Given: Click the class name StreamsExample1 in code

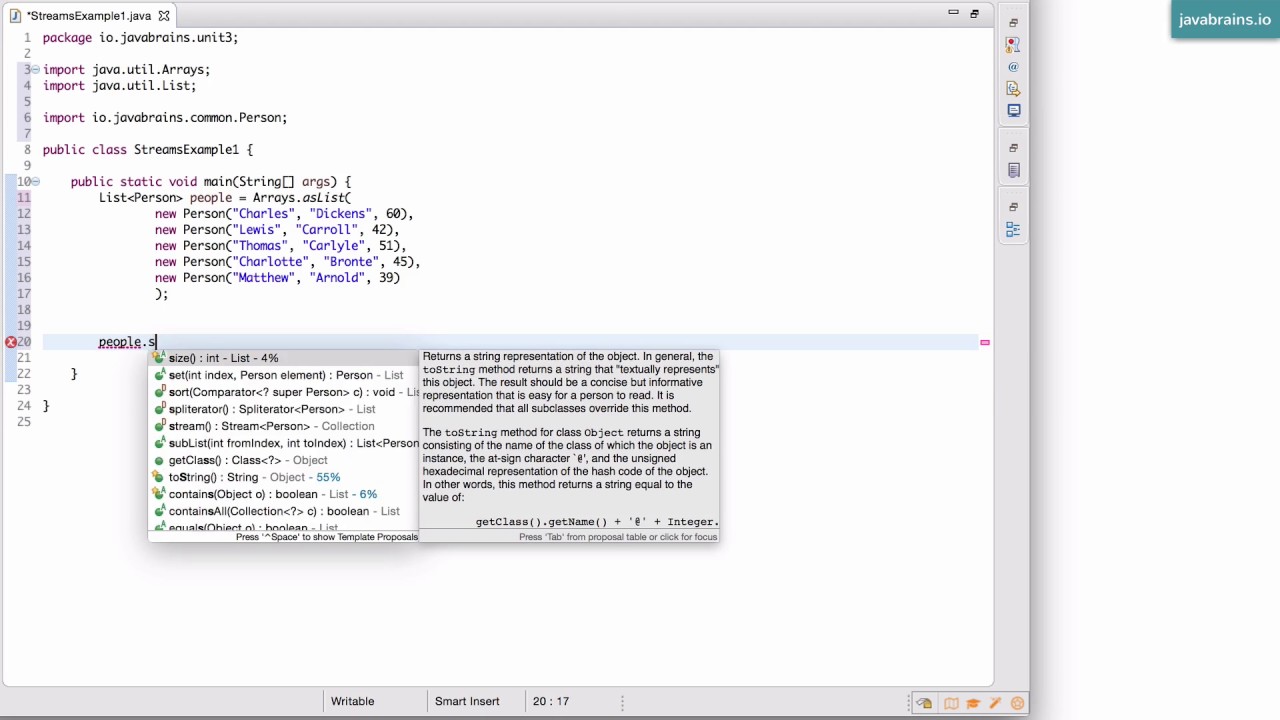Looking at the screenshot, I should [x=186, y=150].
